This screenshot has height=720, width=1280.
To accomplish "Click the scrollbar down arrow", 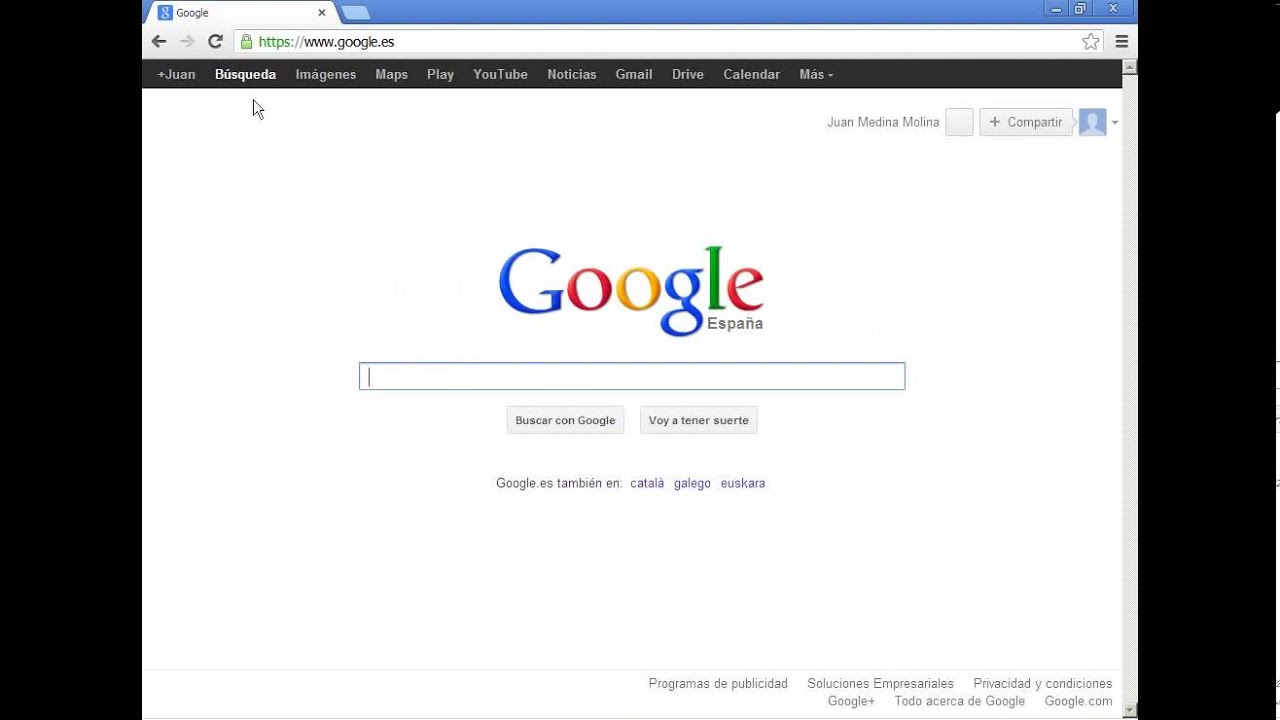I will pos(1130,711).
